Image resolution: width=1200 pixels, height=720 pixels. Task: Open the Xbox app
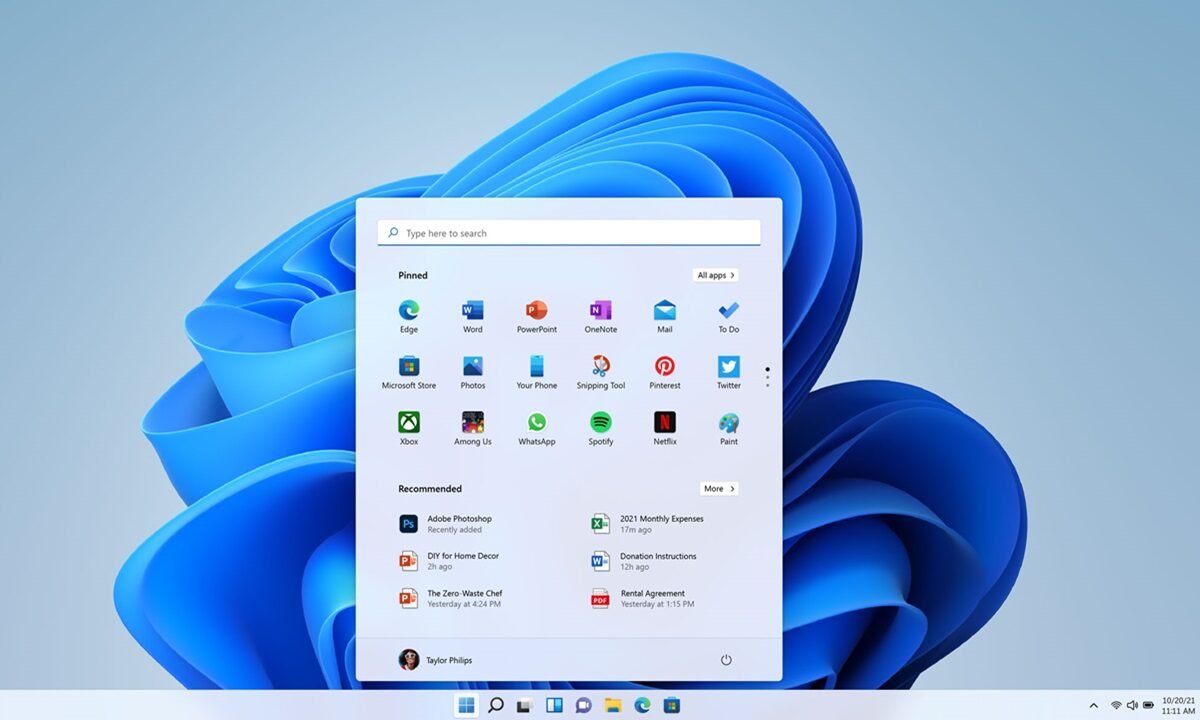[408, 424]
